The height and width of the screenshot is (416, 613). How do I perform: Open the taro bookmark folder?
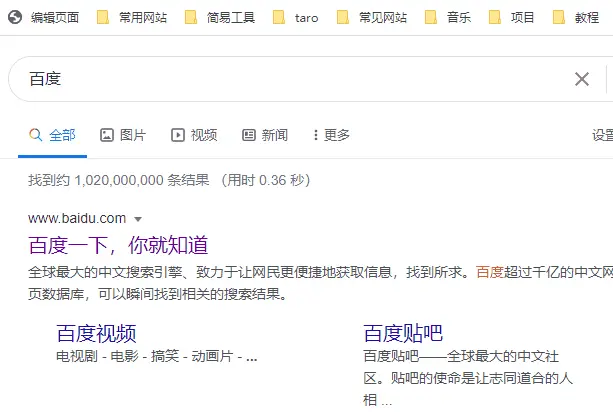(x=296, y=17)
